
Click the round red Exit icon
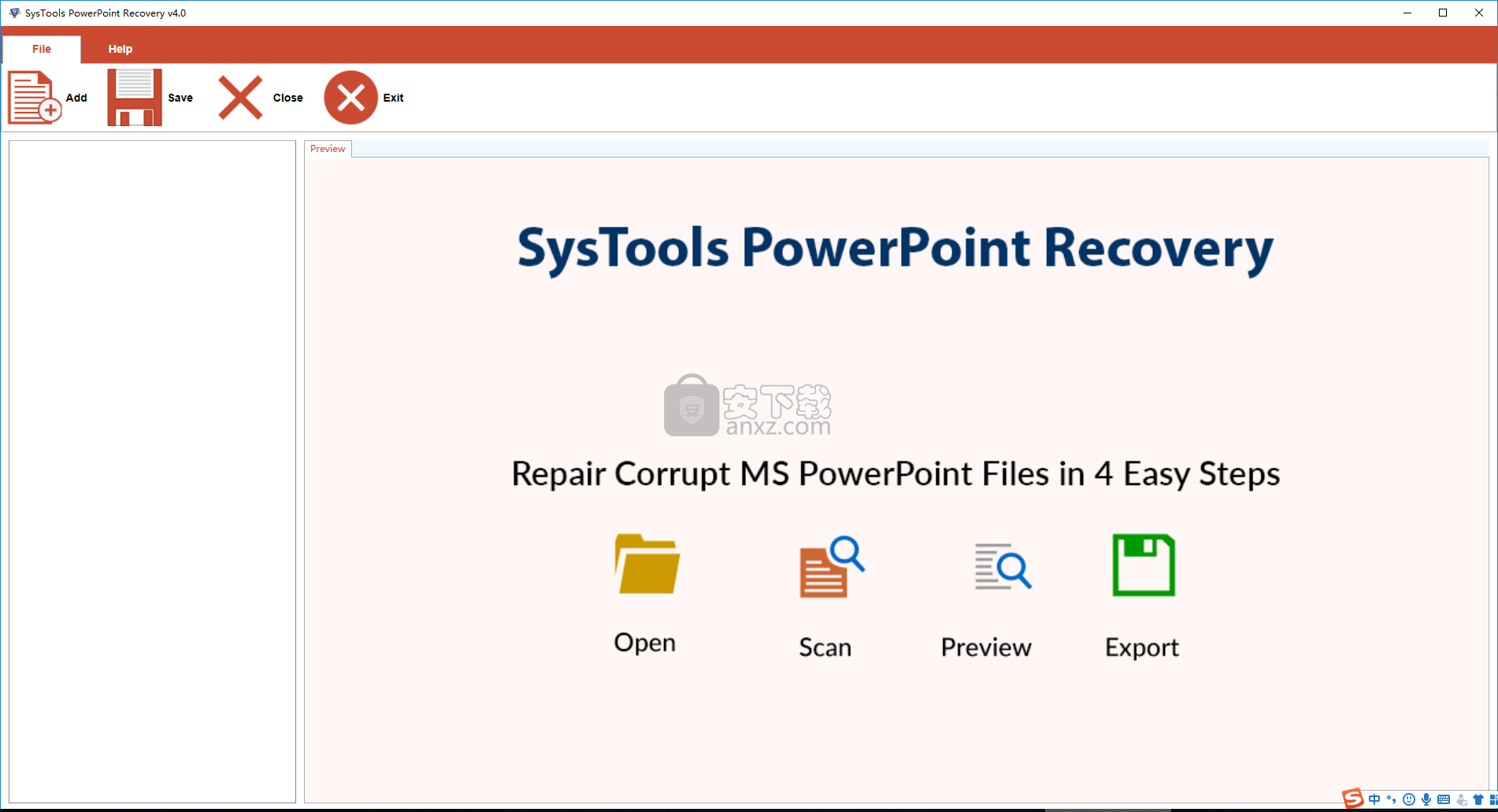[350, 98]
